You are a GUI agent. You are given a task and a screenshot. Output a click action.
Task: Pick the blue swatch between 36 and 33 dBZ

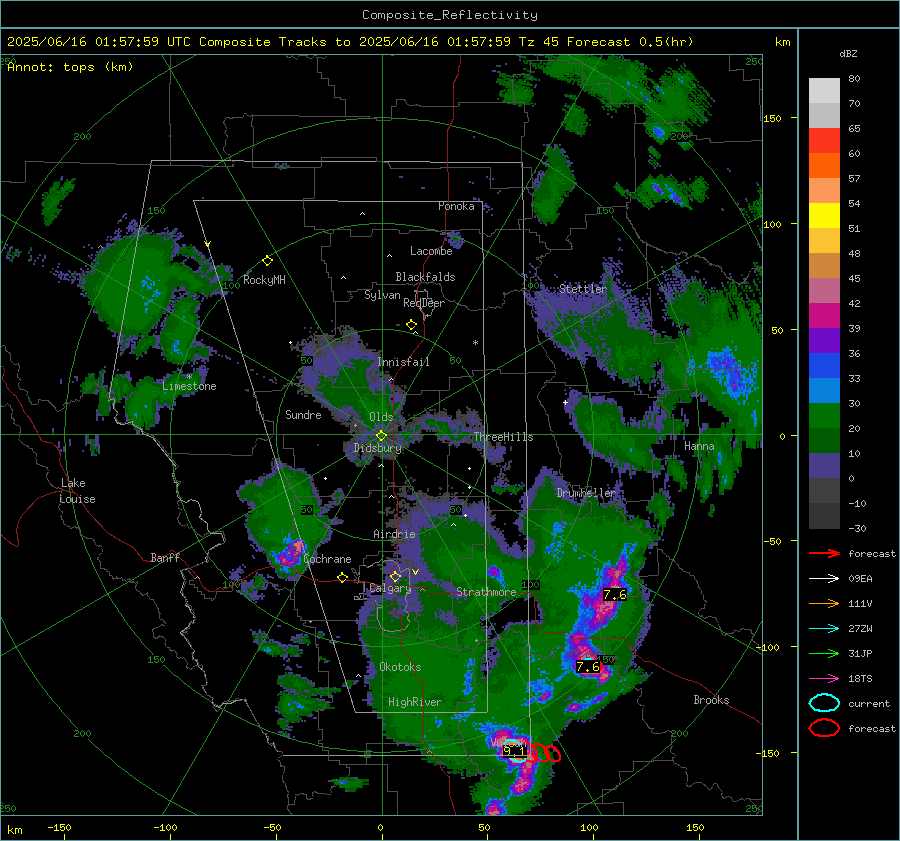point(824,366)
